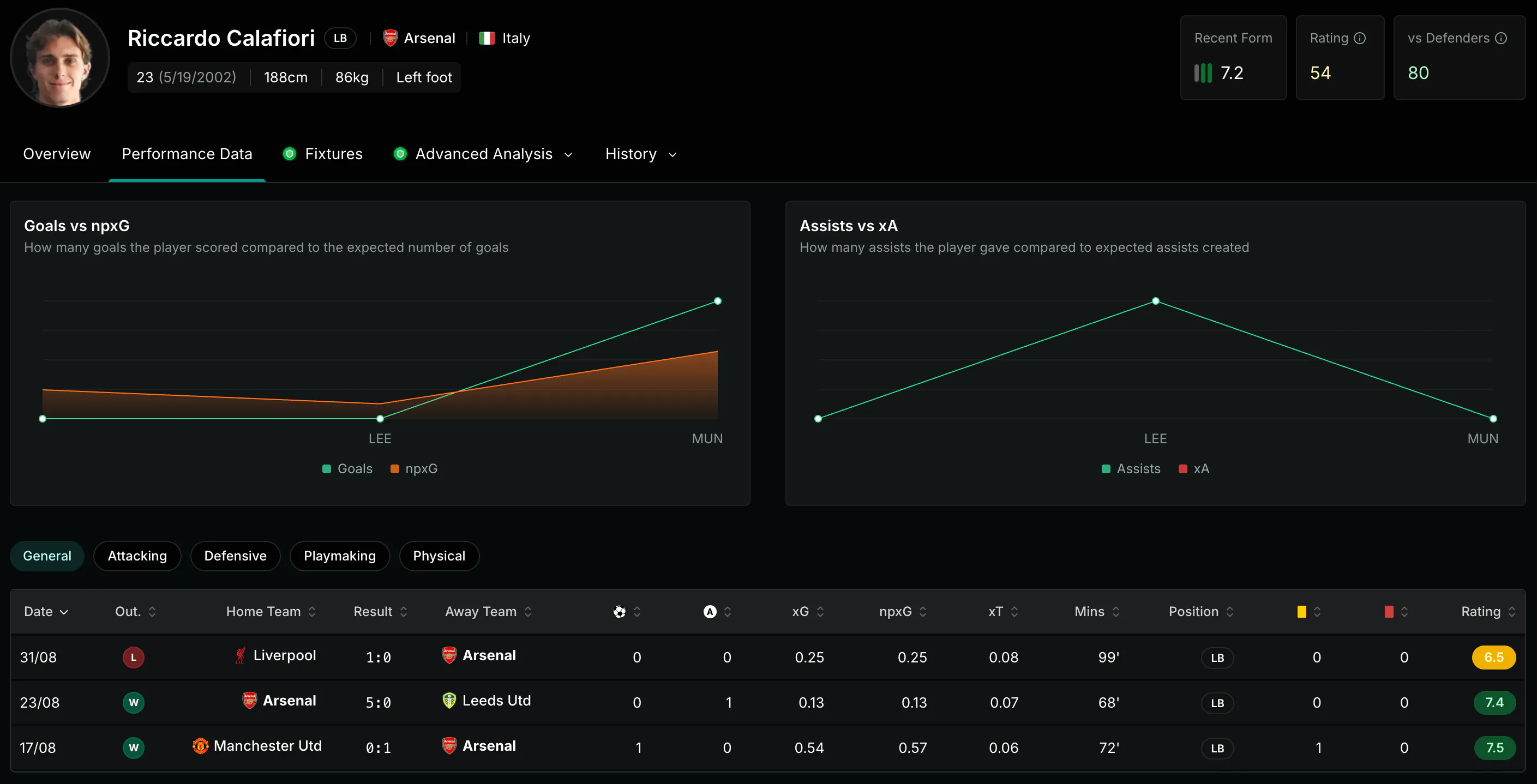Sort by goals football icon column
Image resolution: width=1537 pixels, height=784 pixels.
coord(620,612)
